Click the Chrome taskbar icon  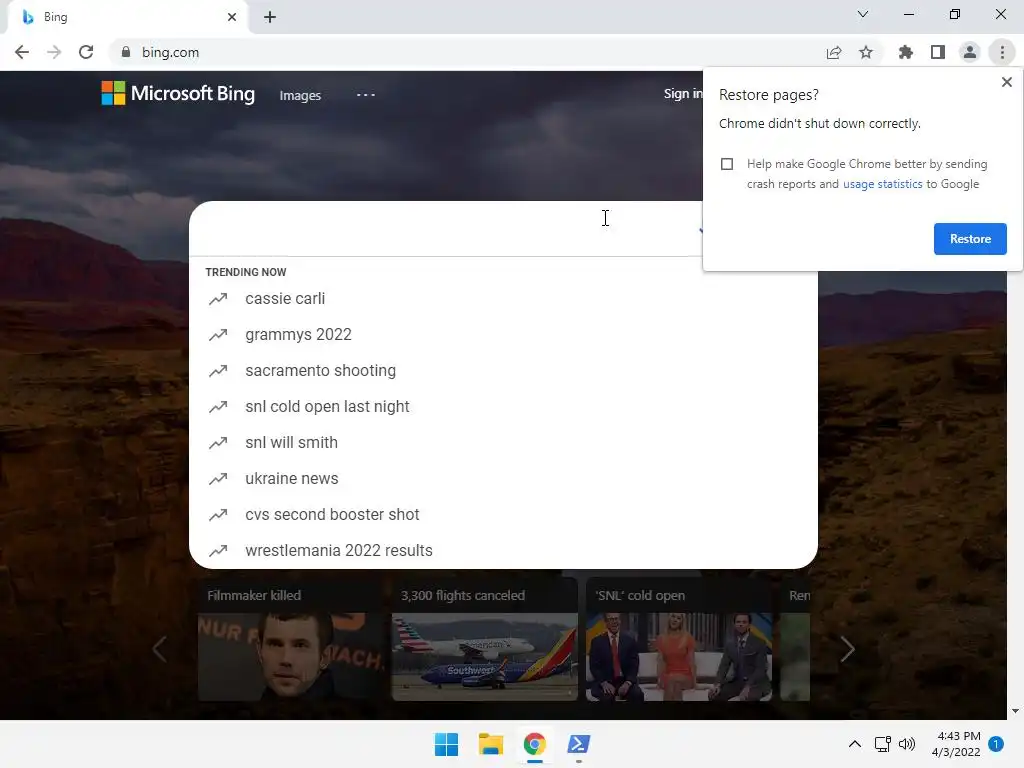point(535,744)
